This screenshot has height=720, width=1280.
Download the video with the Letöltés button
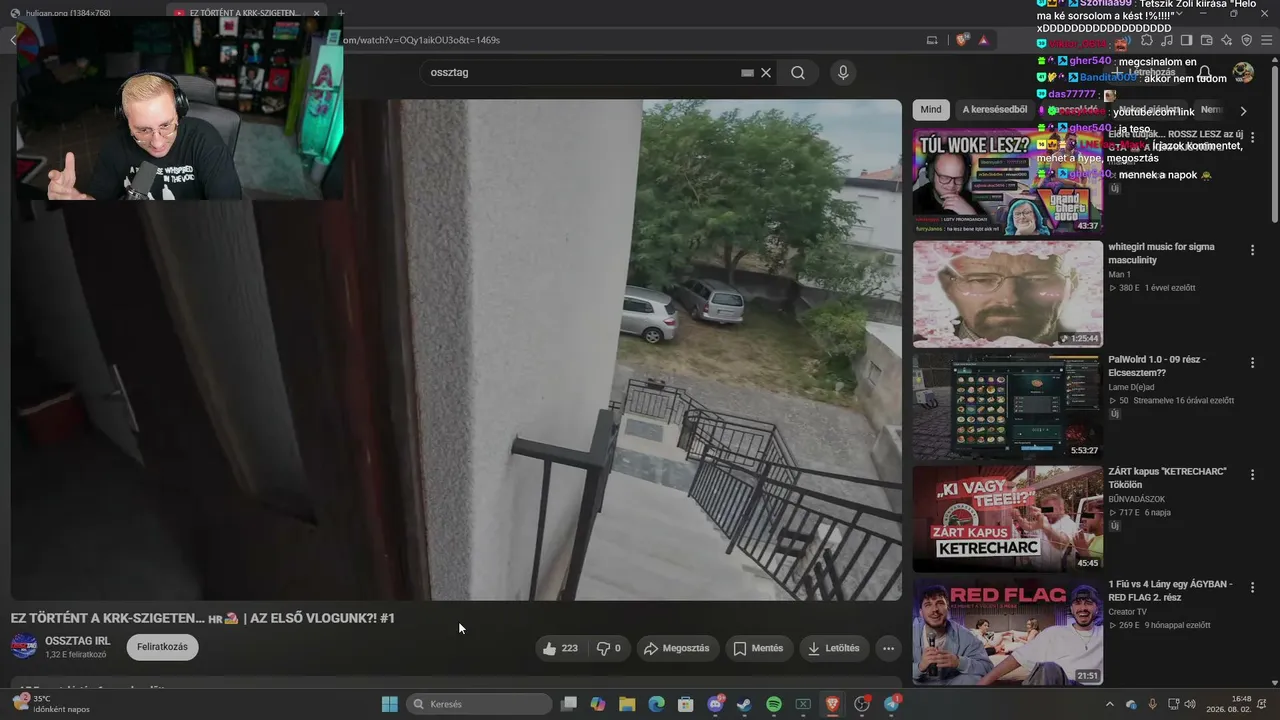click(833, 648)
